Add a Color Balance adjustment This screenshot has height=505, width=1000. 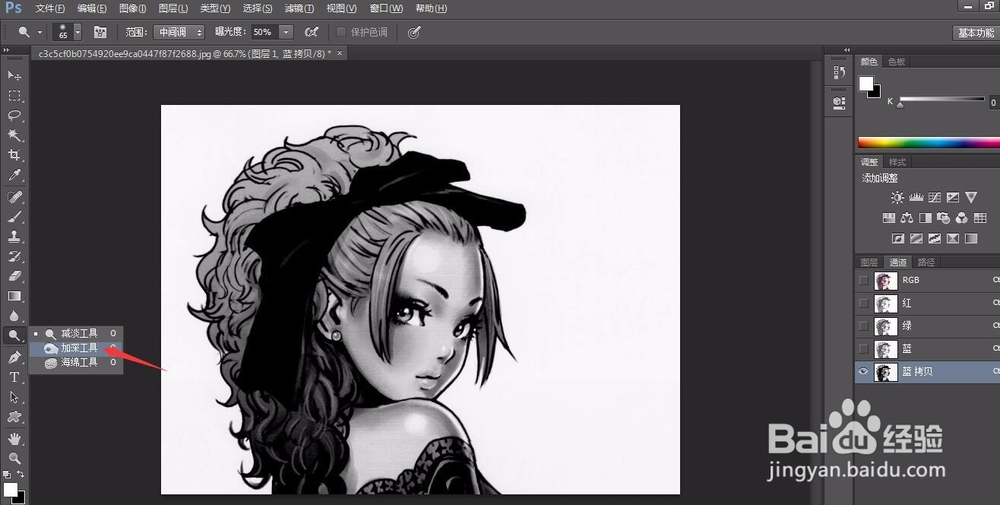tap(907, 218)
